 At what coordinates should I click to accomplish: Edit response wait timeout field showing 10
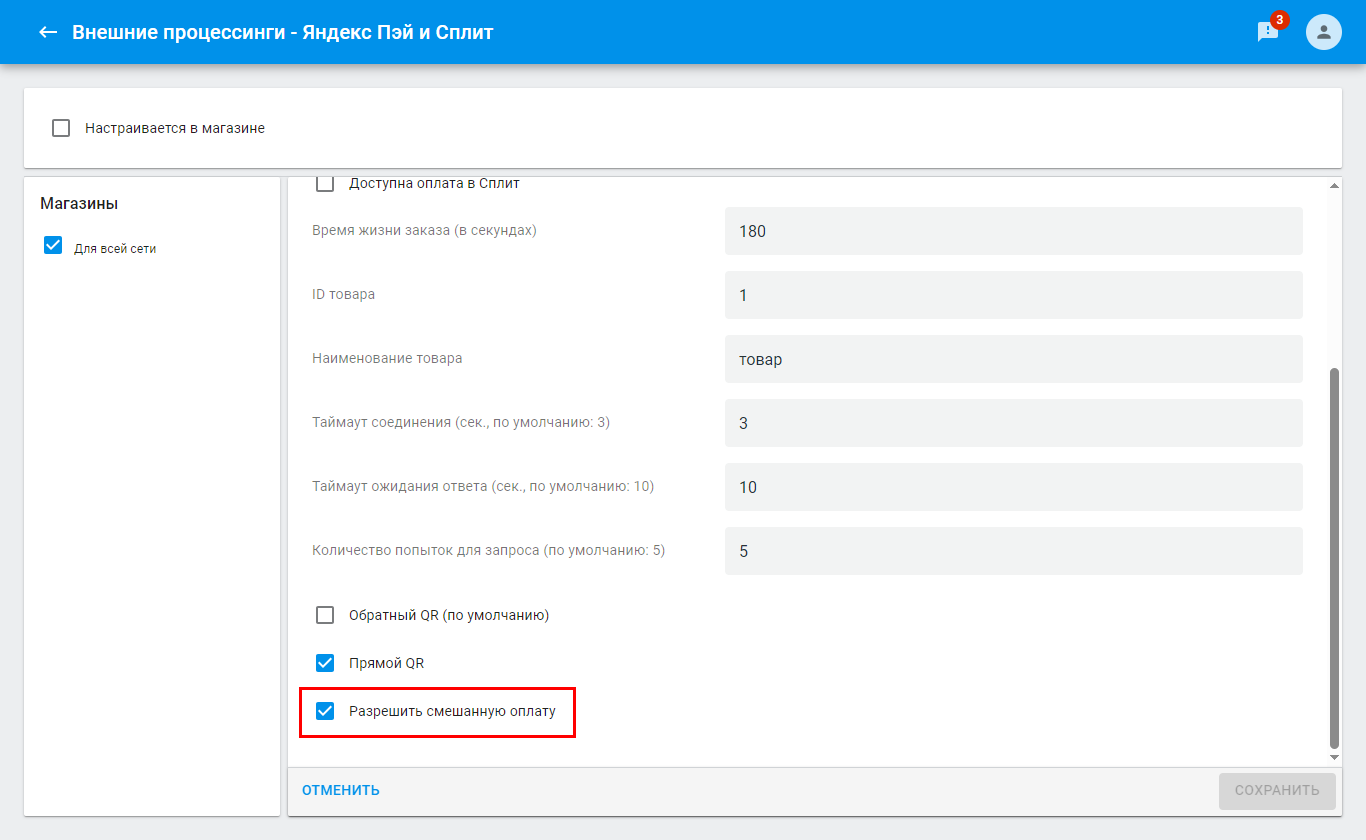[x=1014, y=487]
